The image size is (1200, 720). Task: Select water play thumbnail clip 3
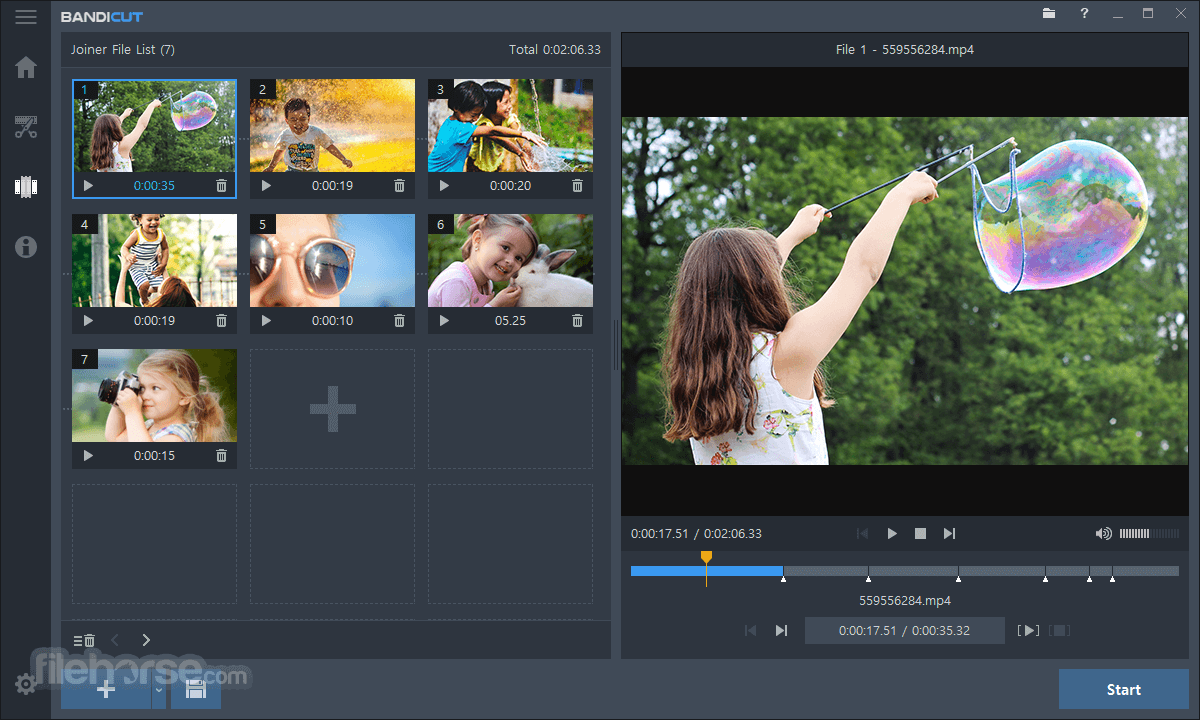(x=510, y=126)
